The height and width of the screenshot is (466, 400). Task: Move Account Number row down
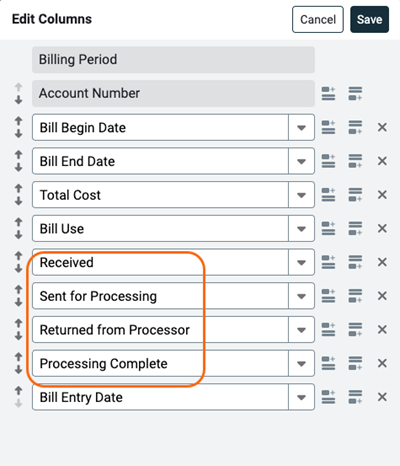pyautogui.click(x=19, y=99)
